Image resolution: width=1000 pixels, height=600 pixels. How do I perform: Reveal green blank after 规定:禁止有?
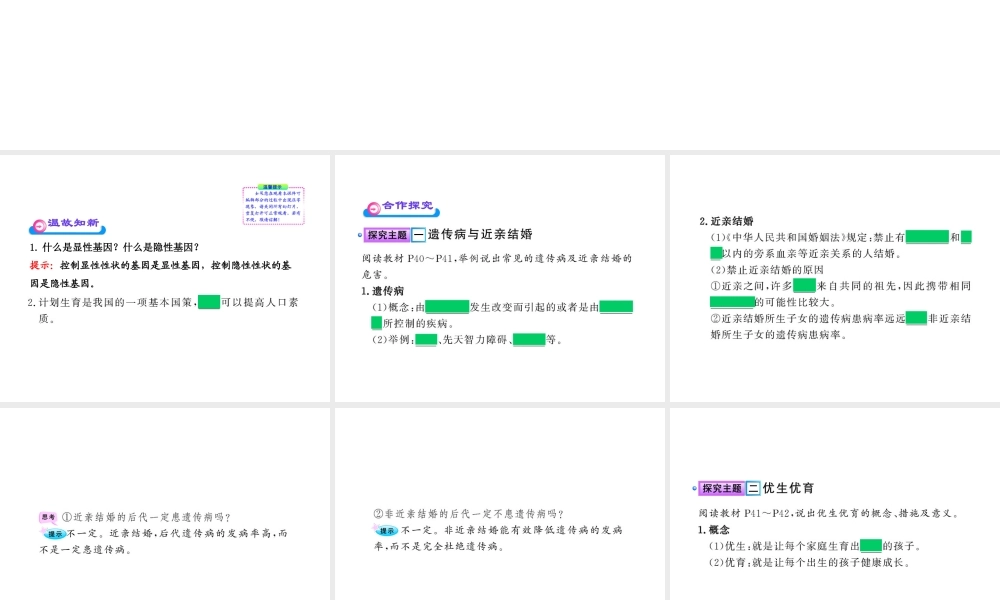(x=927, y=237)
